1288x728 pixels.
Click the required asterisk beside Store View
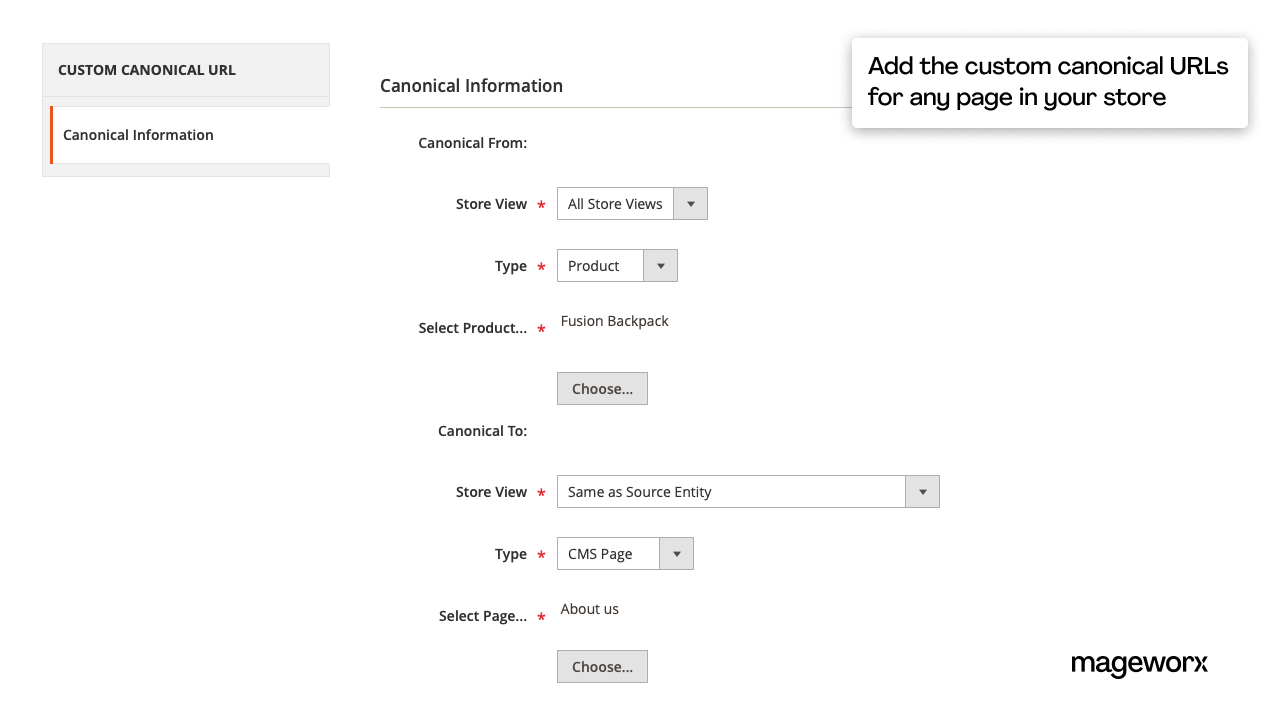[x=541, y=204]
